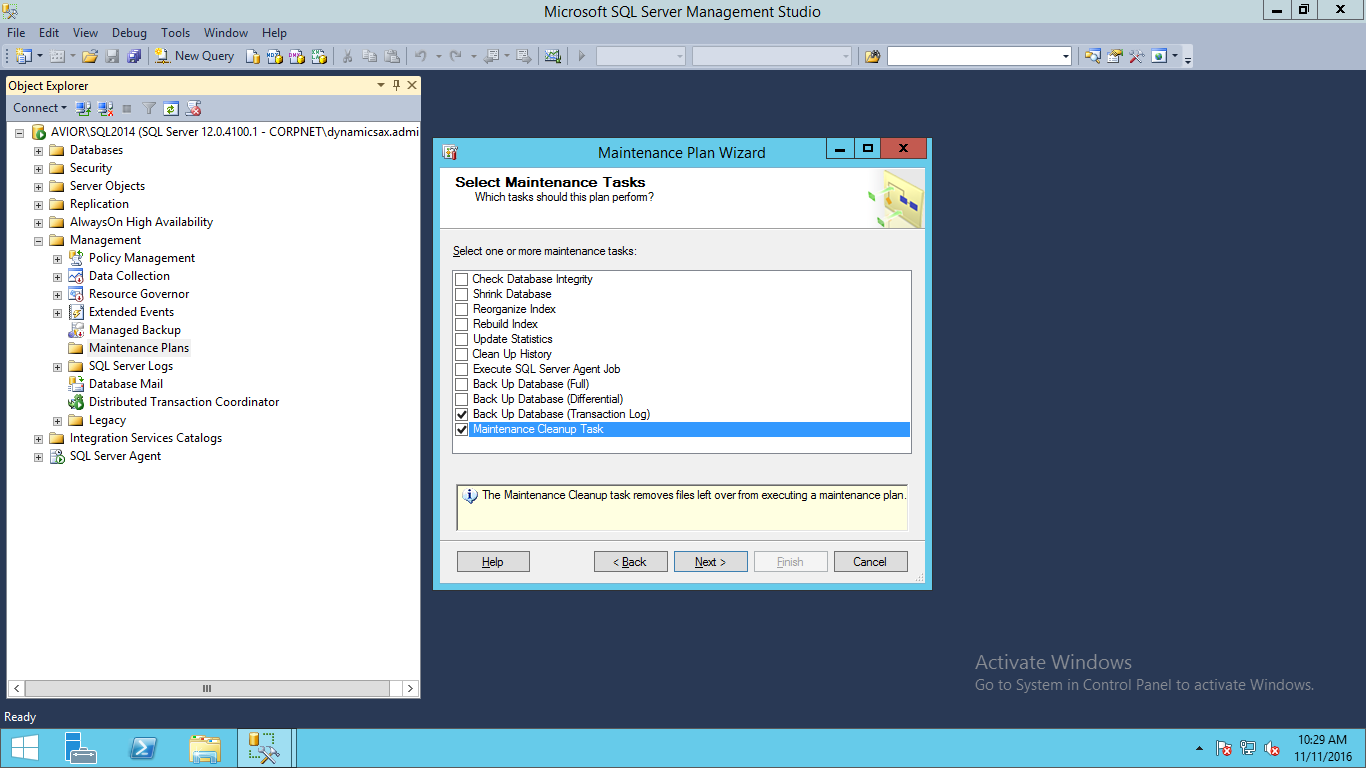The width and height of the screenshot is (1366, 768).
Task: Click the Refresh icon in Object Explorer
Action: [x=171, y=108]
